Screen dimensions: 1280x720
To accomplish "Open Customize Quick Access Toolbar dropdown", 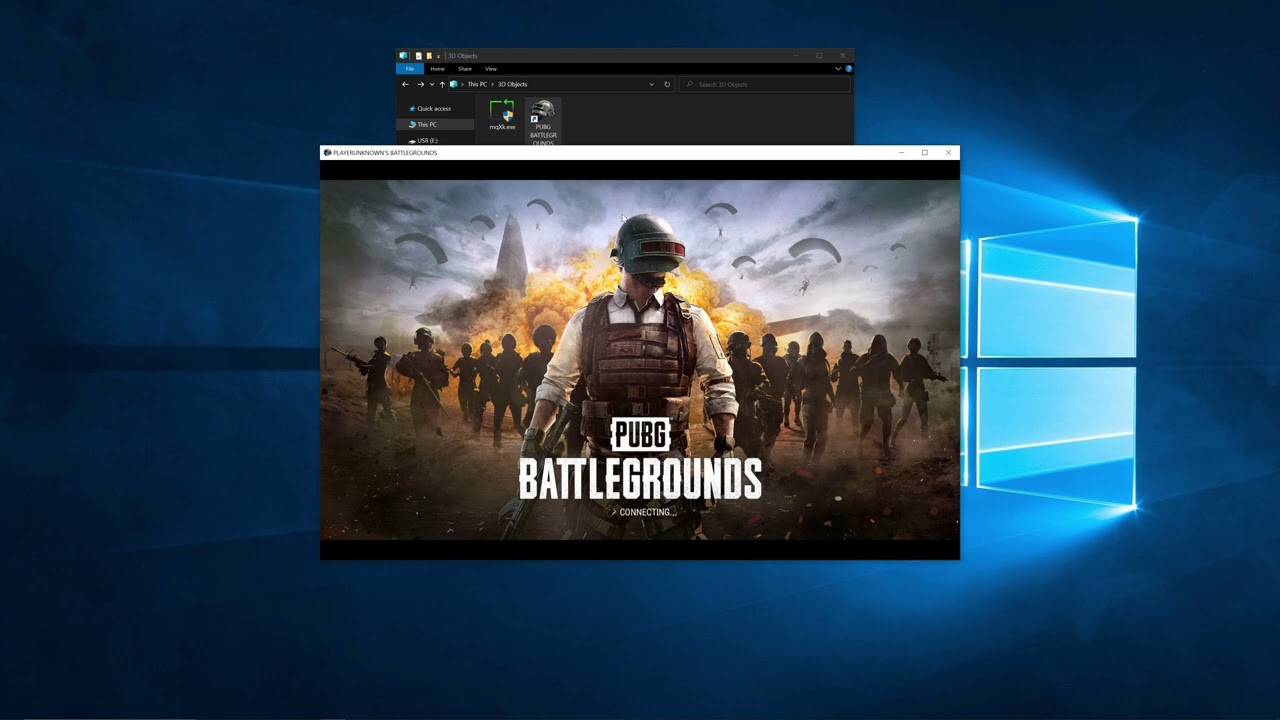I will pos(438,56).
